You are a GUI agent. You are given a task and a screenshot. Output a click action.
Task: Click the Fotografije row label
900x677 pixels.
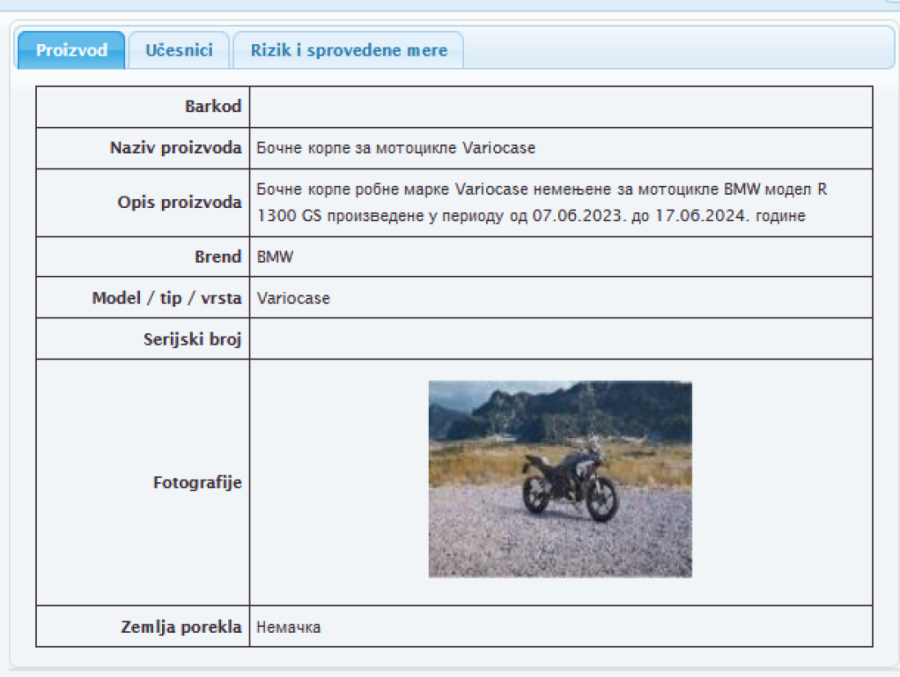(x=197, y=482)
